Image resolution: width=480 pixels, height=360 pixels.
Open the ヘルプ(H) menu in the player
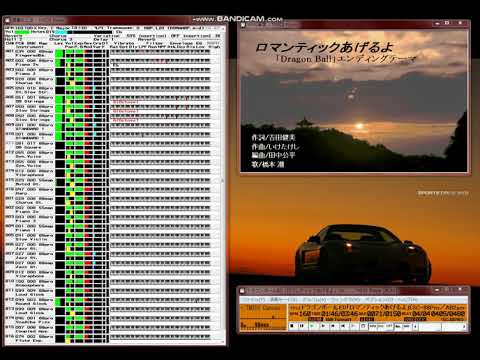[407, 300]
